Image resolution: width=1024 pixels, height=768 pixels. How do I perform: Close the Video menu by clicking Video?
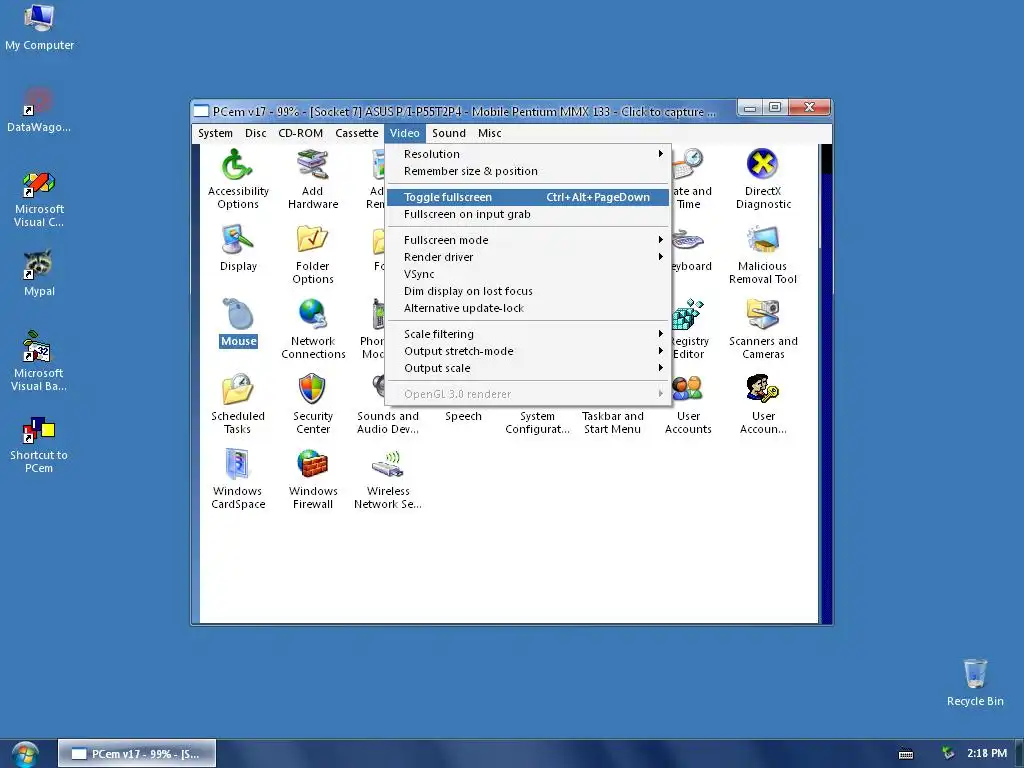404,133
